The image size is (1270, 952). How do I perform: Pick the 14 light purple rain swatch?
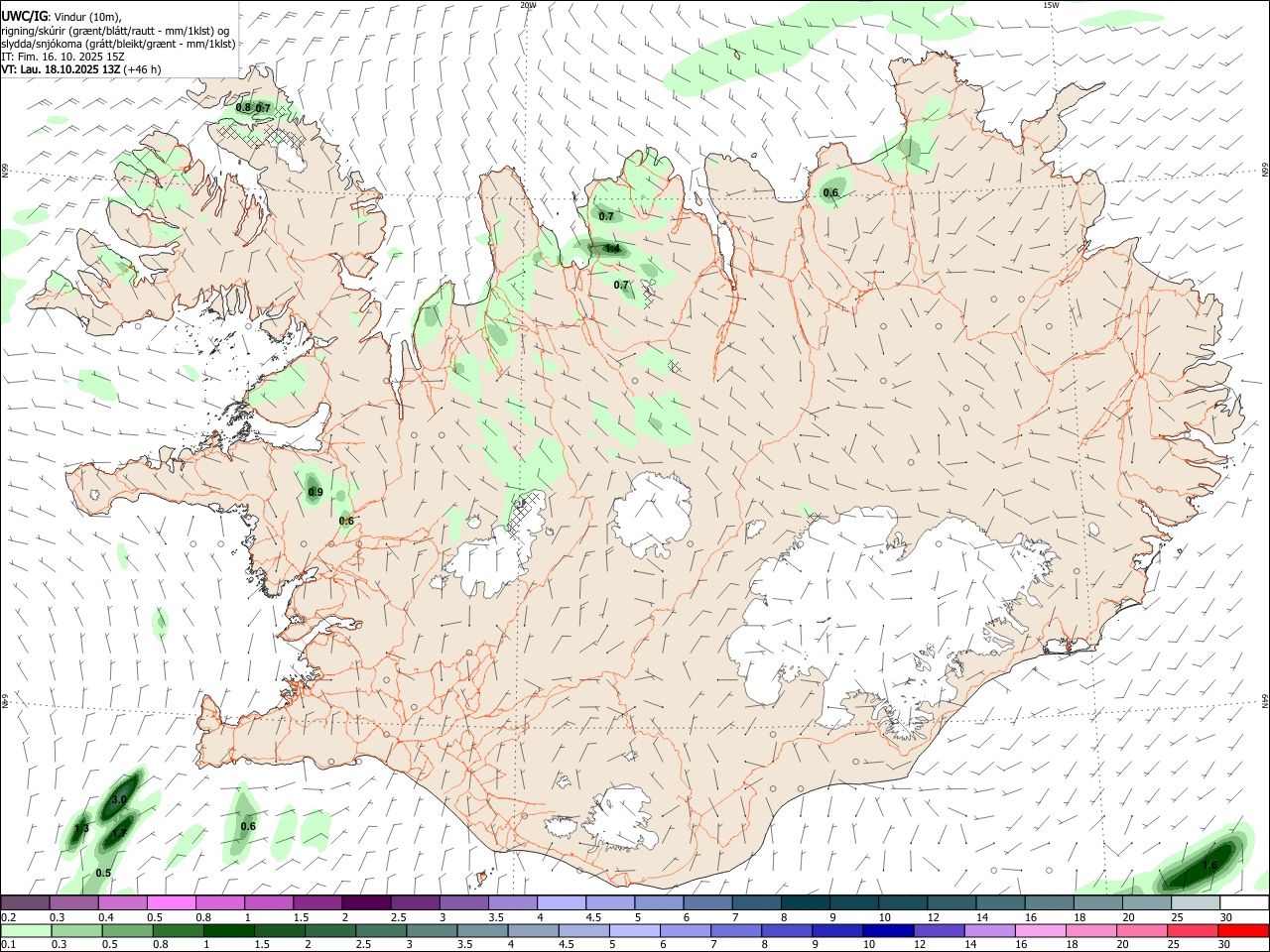(989, 930)
